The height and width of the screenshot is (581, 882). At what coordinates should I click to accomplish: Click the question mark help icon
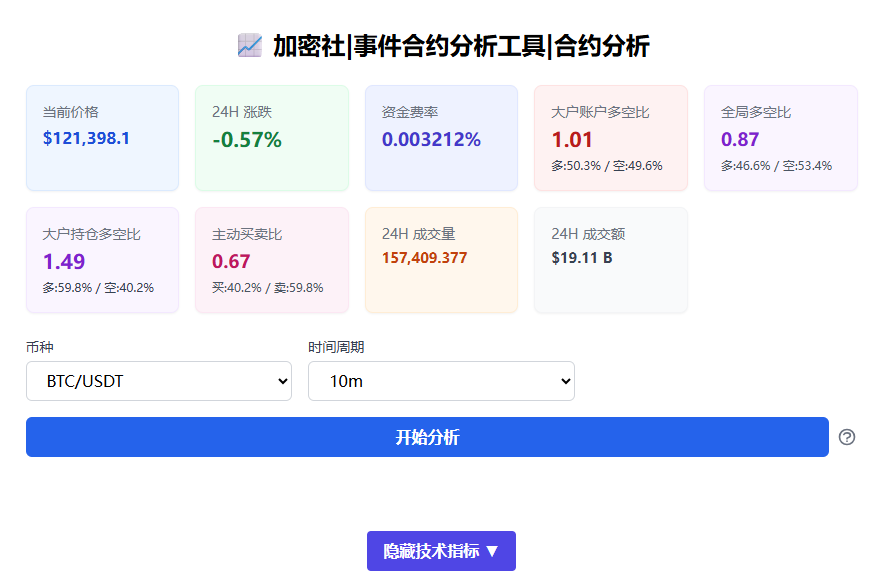(847, 437)
